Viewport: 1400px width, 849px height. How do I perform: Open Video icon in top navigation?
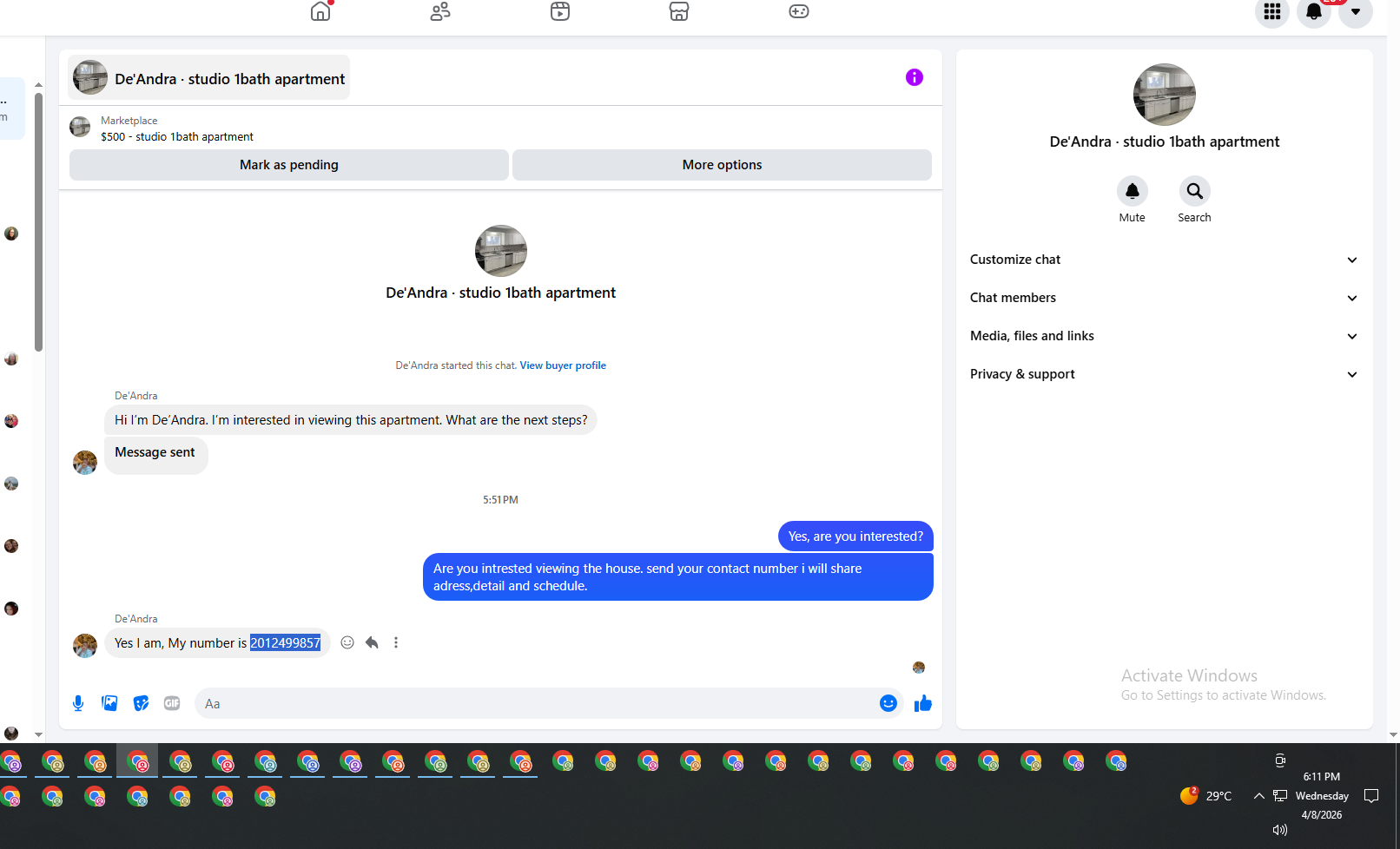coord(560,11)
